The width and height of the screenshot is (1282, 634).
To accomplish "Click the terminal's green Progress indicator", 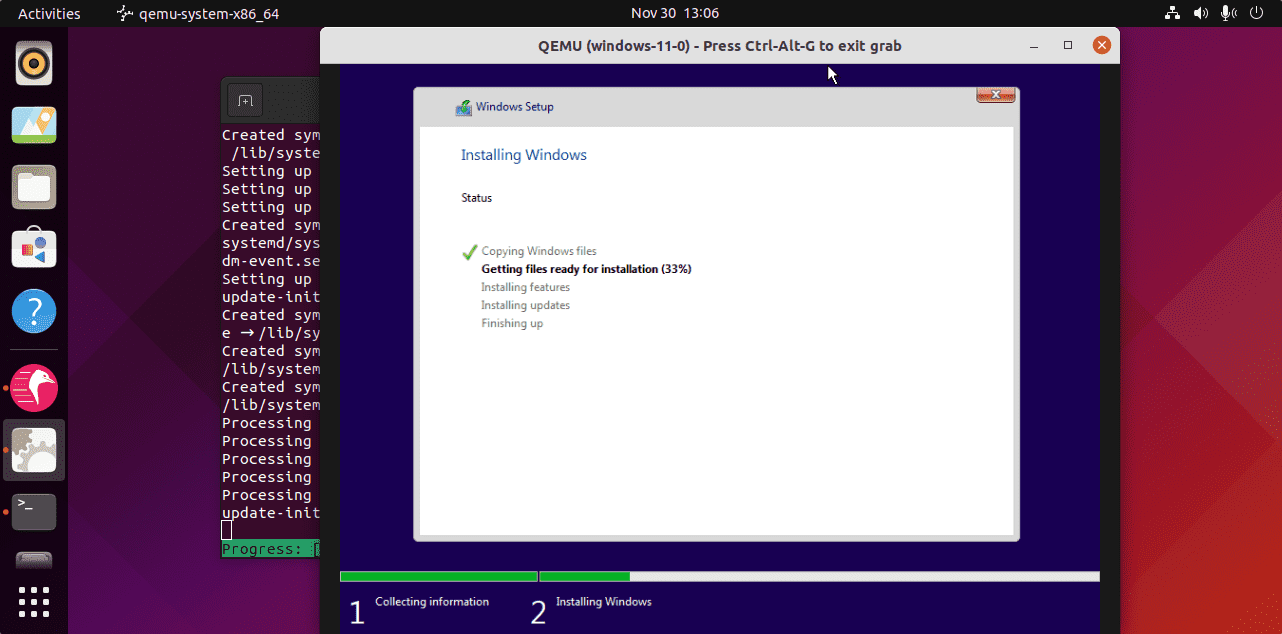I will 270,549.
